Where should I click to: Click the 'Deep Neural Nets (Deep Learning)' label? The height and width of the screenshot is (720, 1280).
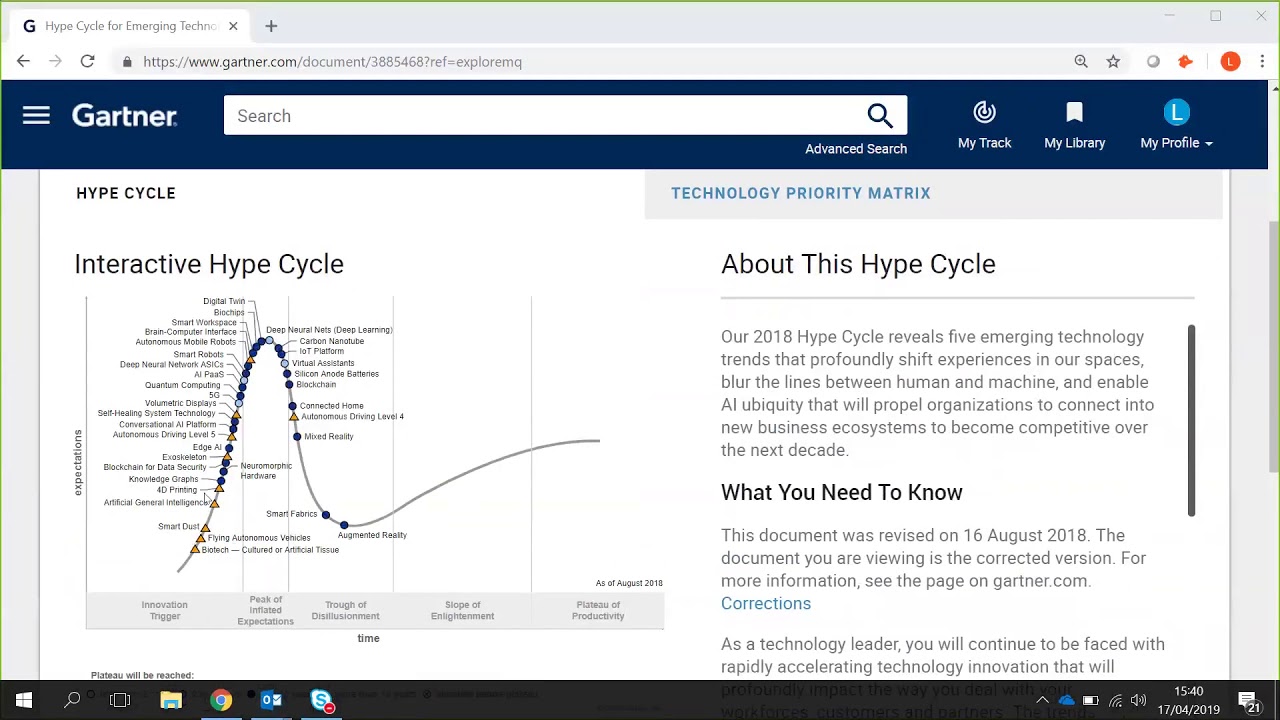point(329,330)
